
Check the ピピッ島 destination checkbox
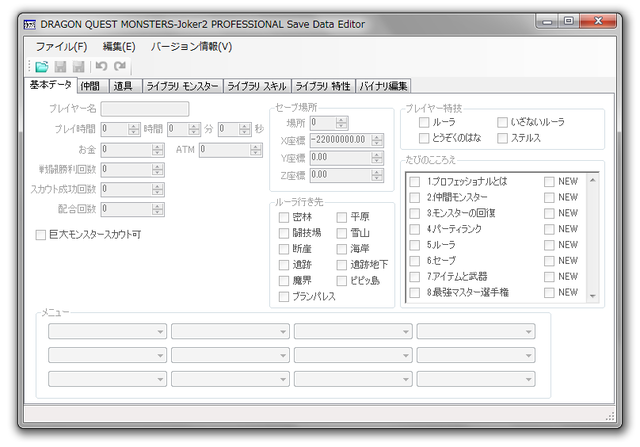pyautogui.click(x=342, y=281)
